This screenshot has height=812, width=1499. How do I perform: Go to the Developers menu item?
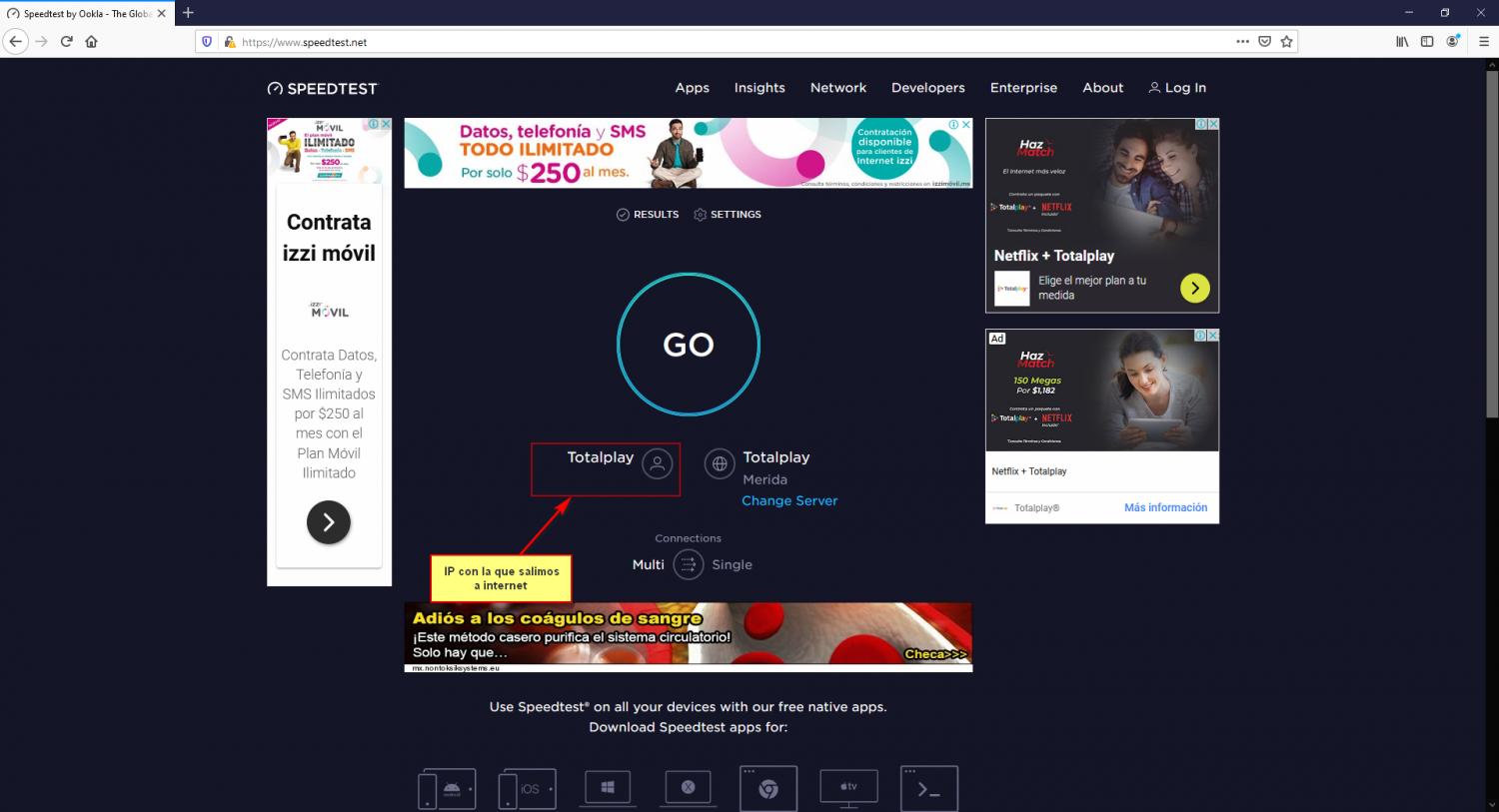(927, 88)
